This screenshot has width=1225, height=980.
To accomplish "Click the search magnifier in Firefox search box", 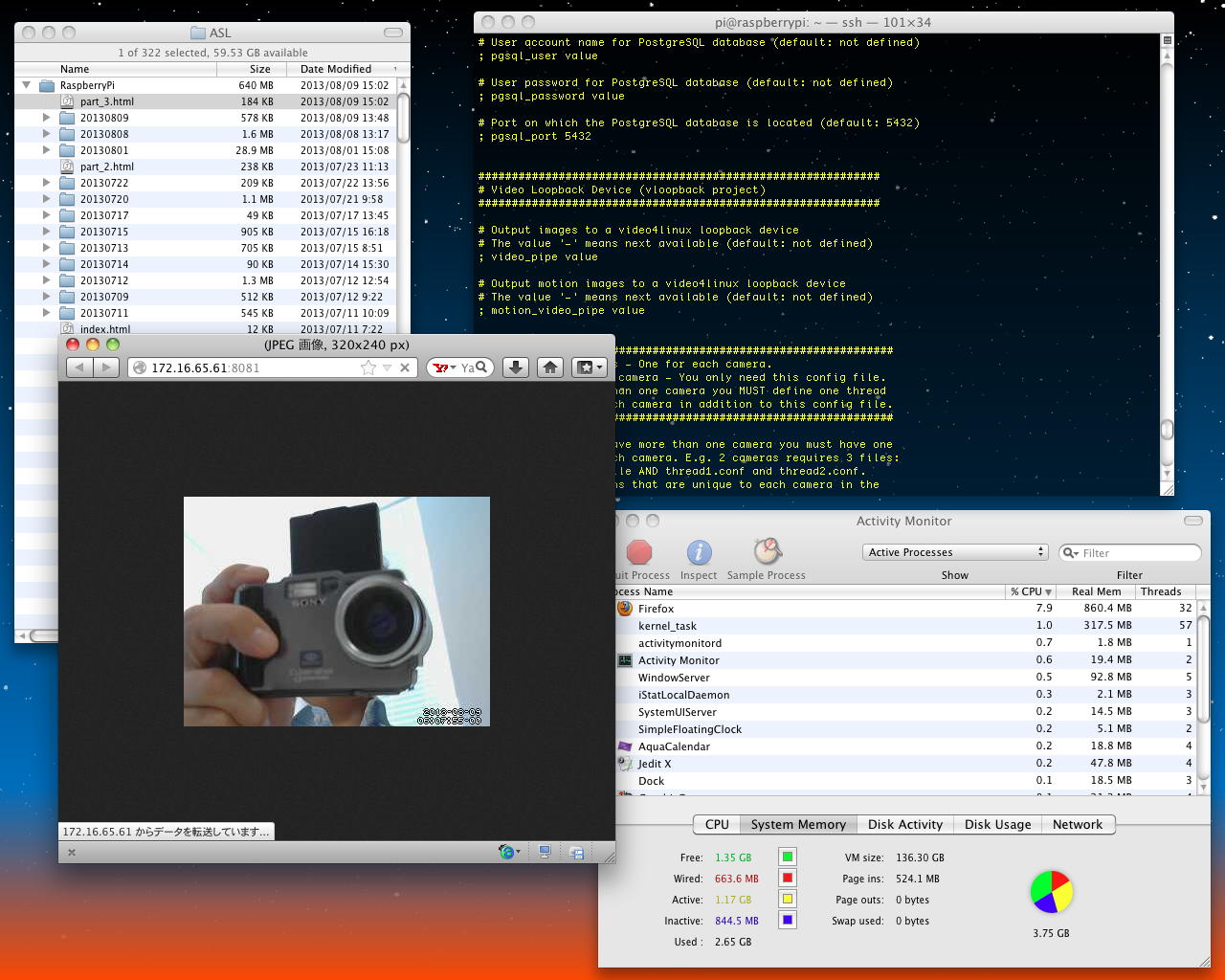I will [482, 367].
